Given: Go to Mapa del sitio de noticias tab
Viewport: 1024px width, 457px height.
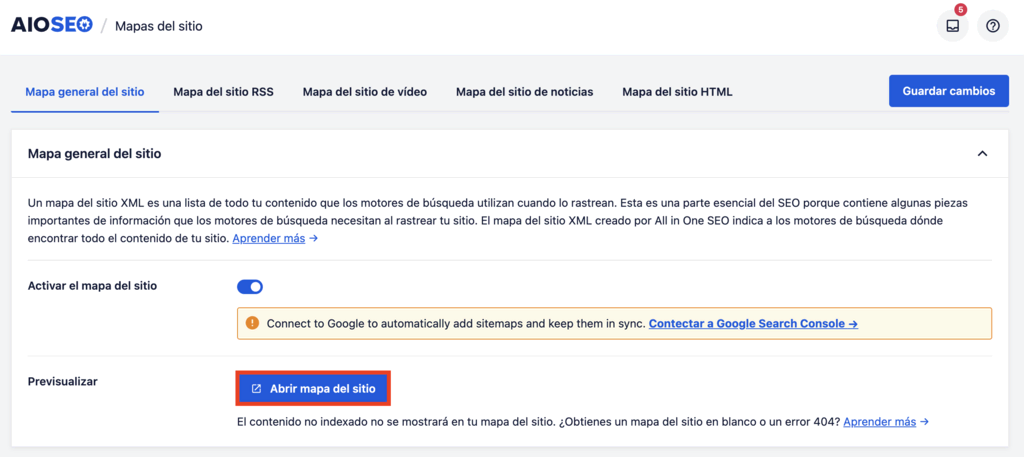Looking at the screenshot, I should tap(524, 92).
